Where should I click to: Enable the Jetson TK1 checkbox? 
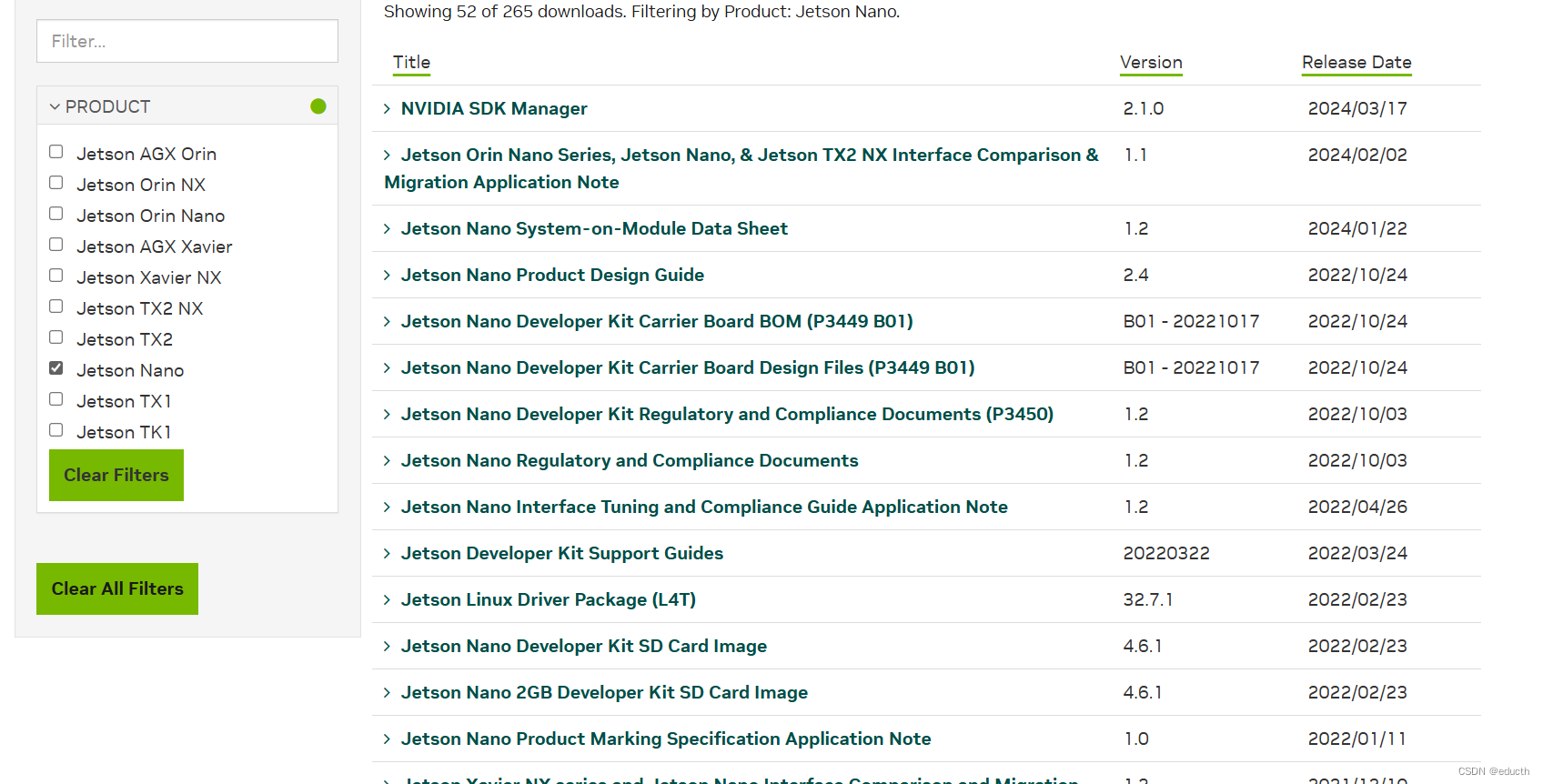coord(56,430)
